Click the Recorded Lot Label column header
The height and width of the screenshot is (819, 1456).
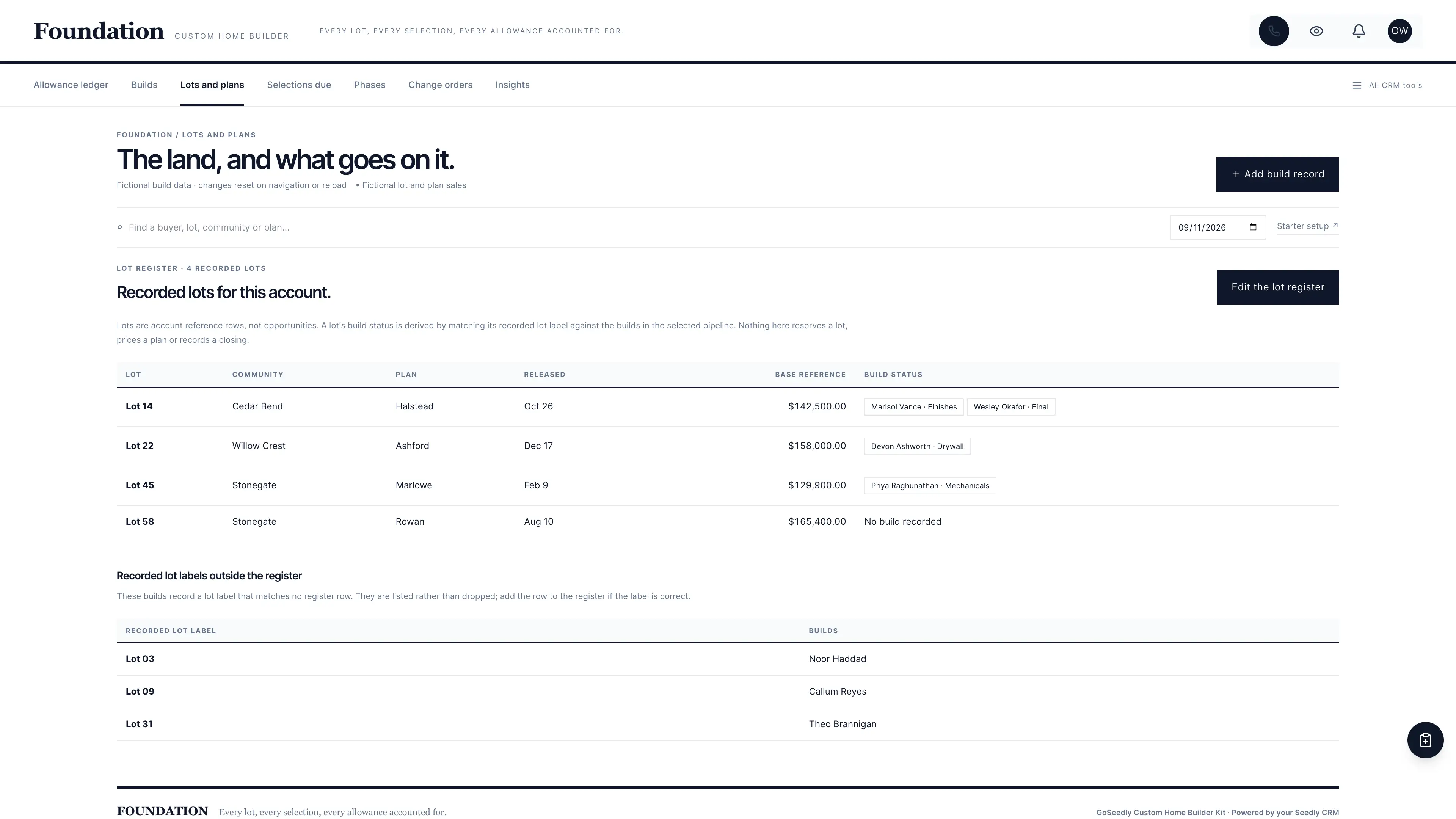171,631
